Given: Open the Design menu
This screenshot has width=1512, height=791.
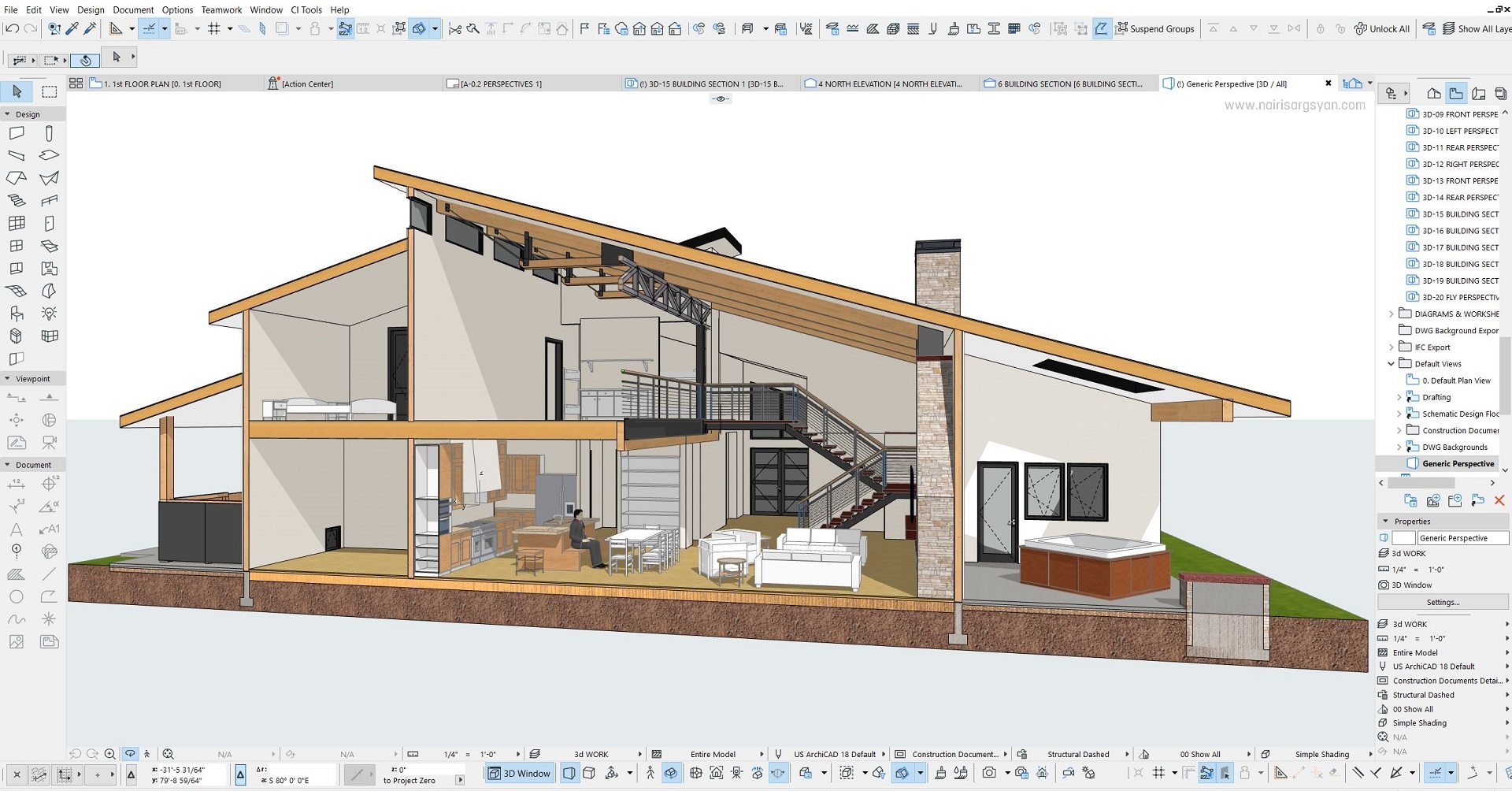Looking at the screenshot, I should click(91, 9).
